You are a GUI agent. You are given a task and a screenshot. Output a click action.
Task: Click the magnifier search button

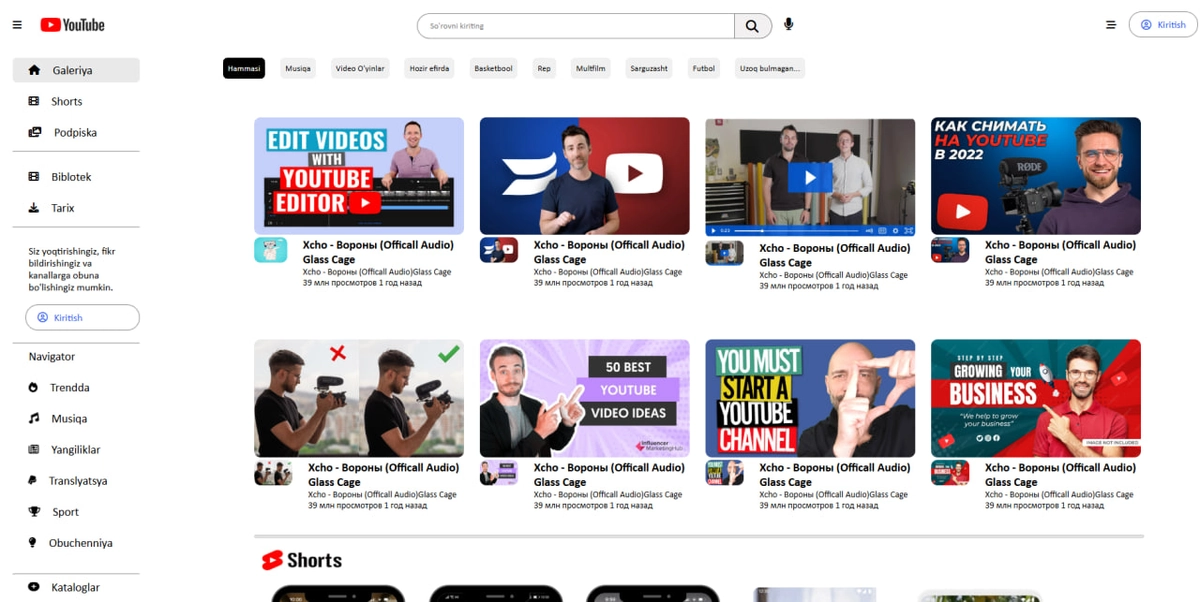[752, 25]
